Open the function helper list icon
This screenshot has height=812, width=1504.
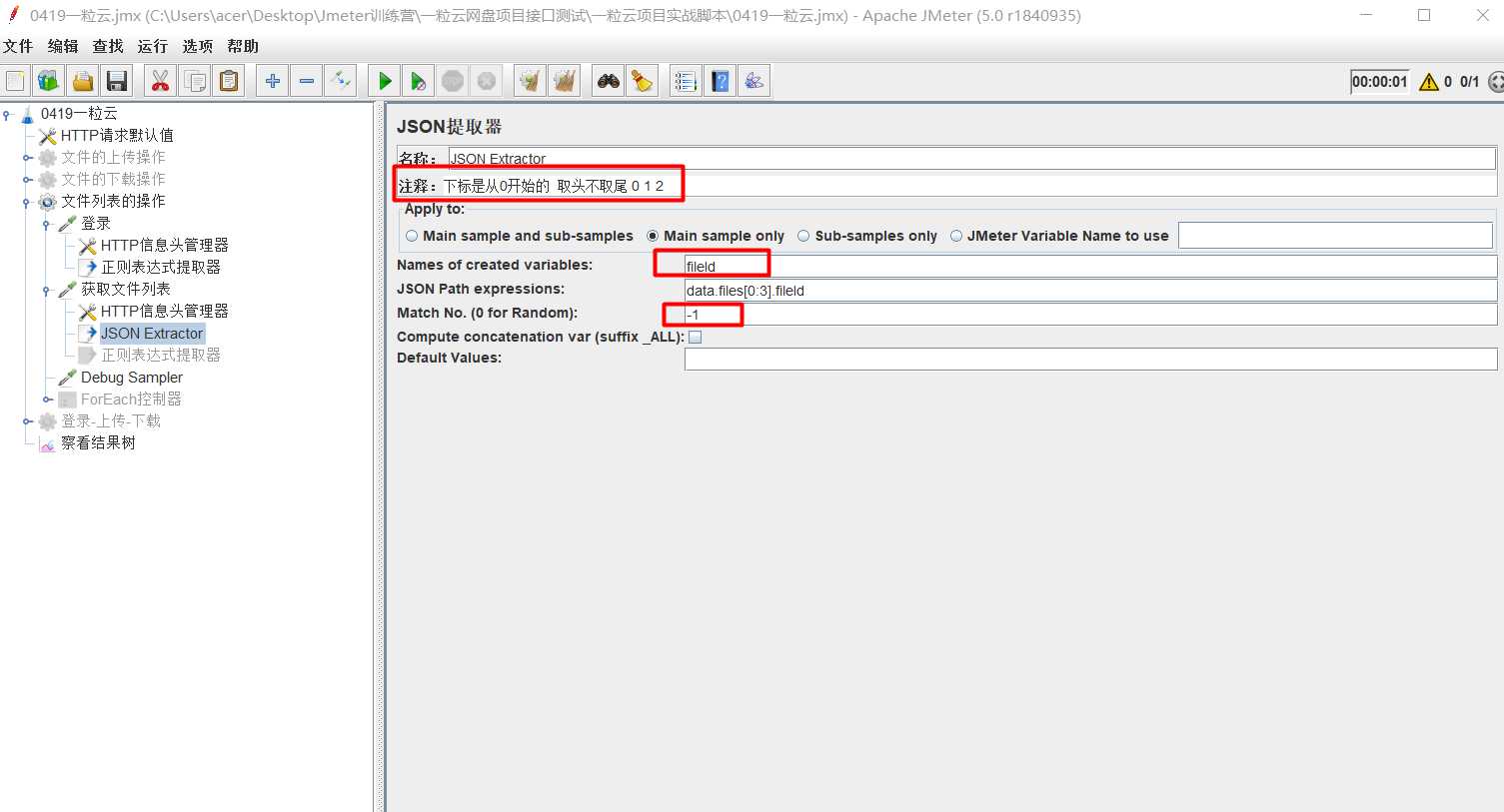[x=686, y=81]
